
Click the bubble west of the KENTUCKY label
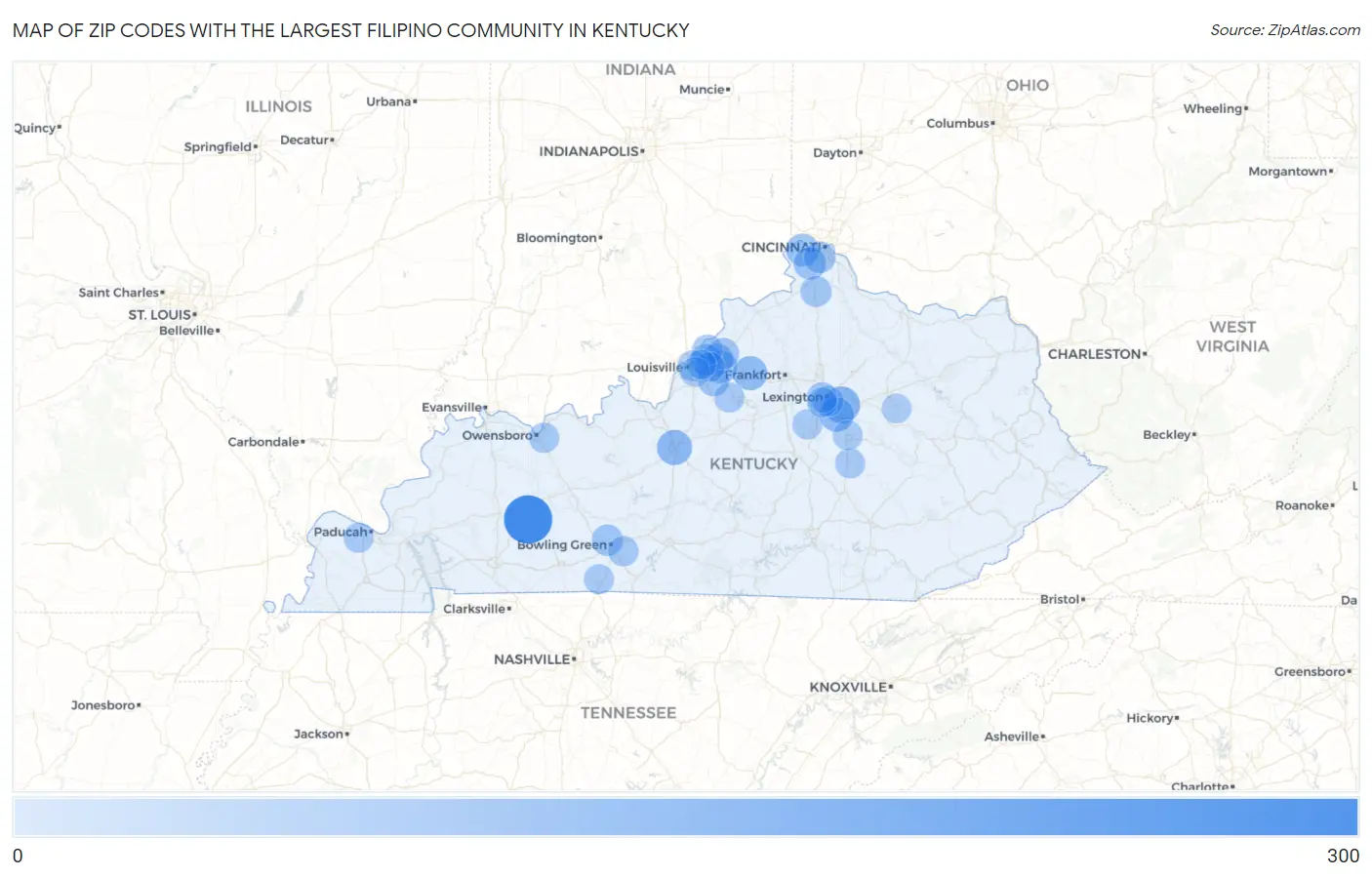[x=674, y=448]
